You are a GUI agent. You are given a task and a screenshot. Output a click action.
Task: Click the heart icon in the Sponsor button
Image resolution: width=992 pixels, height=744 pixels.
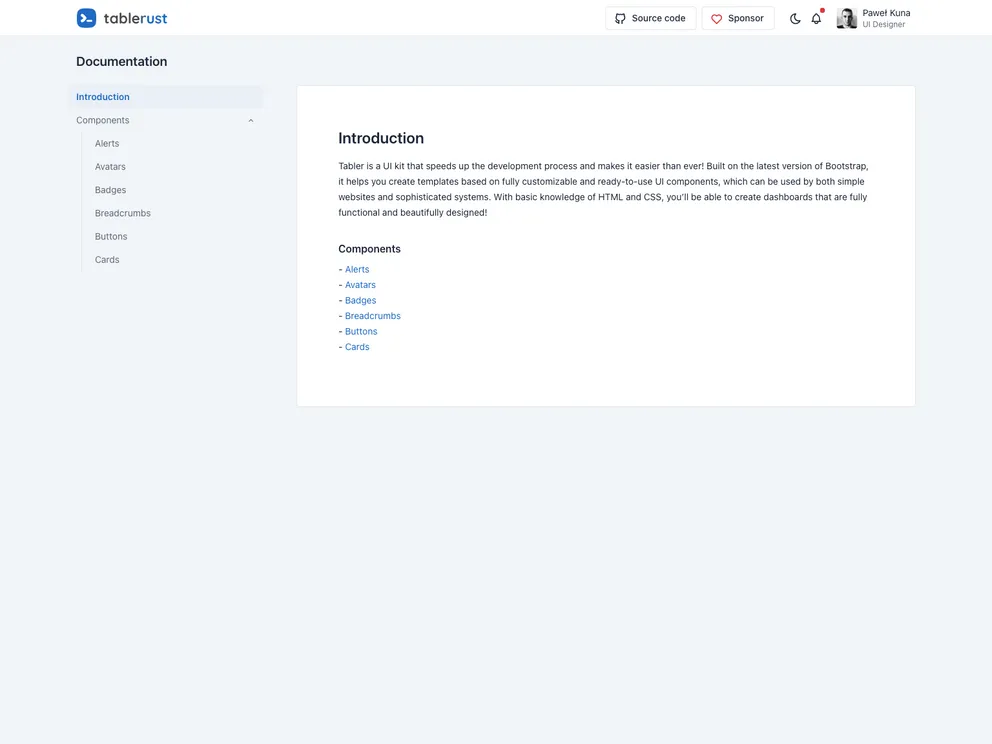point(716,17)
